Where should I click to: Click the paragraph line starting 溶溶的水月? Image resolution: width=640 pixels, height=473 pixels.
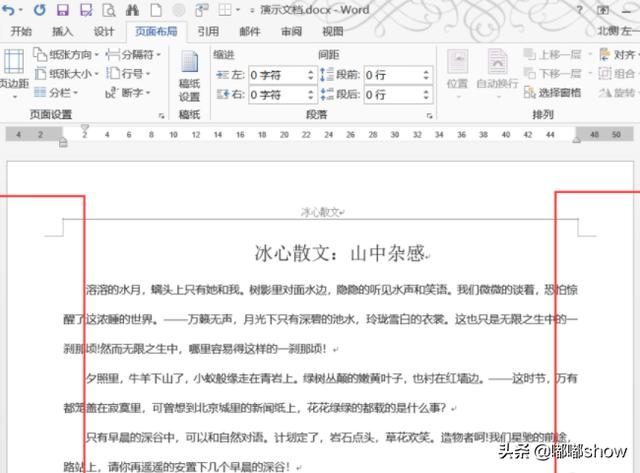[332, 290]
